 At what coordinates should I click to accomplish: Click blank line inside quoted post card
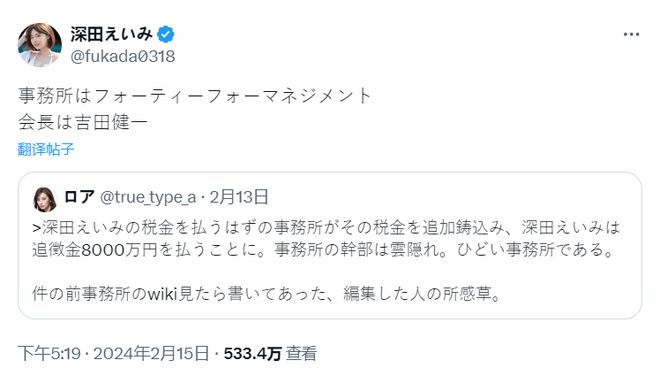pyautogui.click(x=330, y=272)
